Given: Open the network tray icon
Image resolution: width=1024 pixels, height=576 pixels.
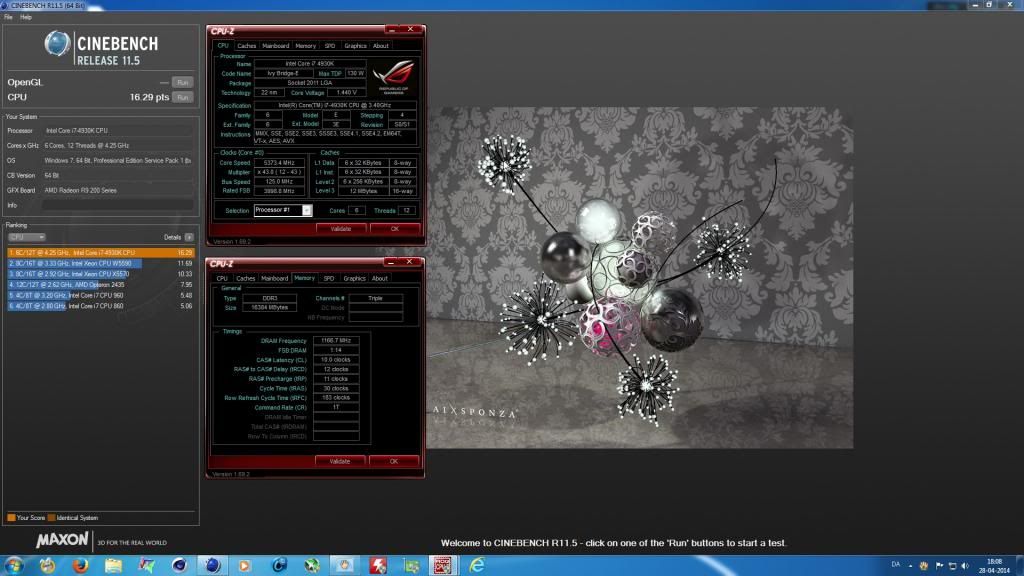Looking at the screenshot, I should pyautogui.click(x=952, y=566).
